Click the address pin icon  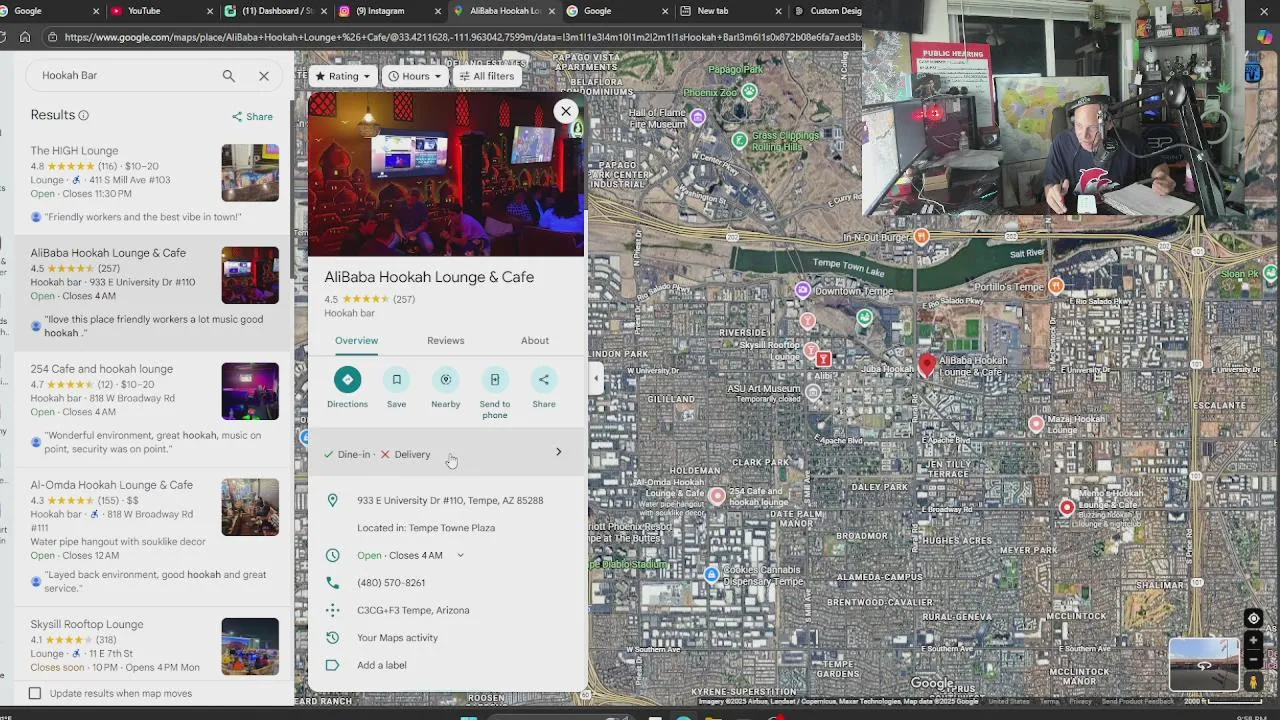[333, 500]
